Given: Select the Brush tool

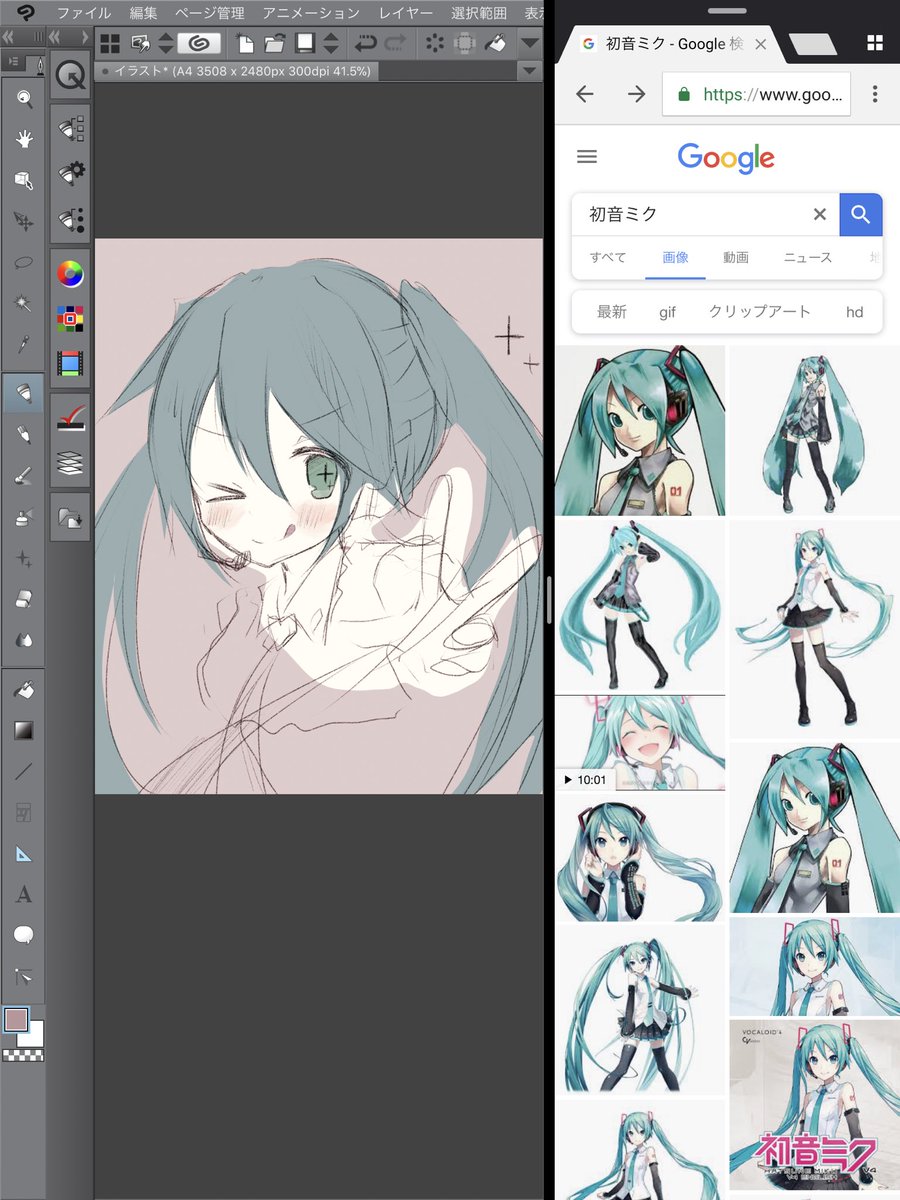Looking at the screenshot, I should coord(23,476).
